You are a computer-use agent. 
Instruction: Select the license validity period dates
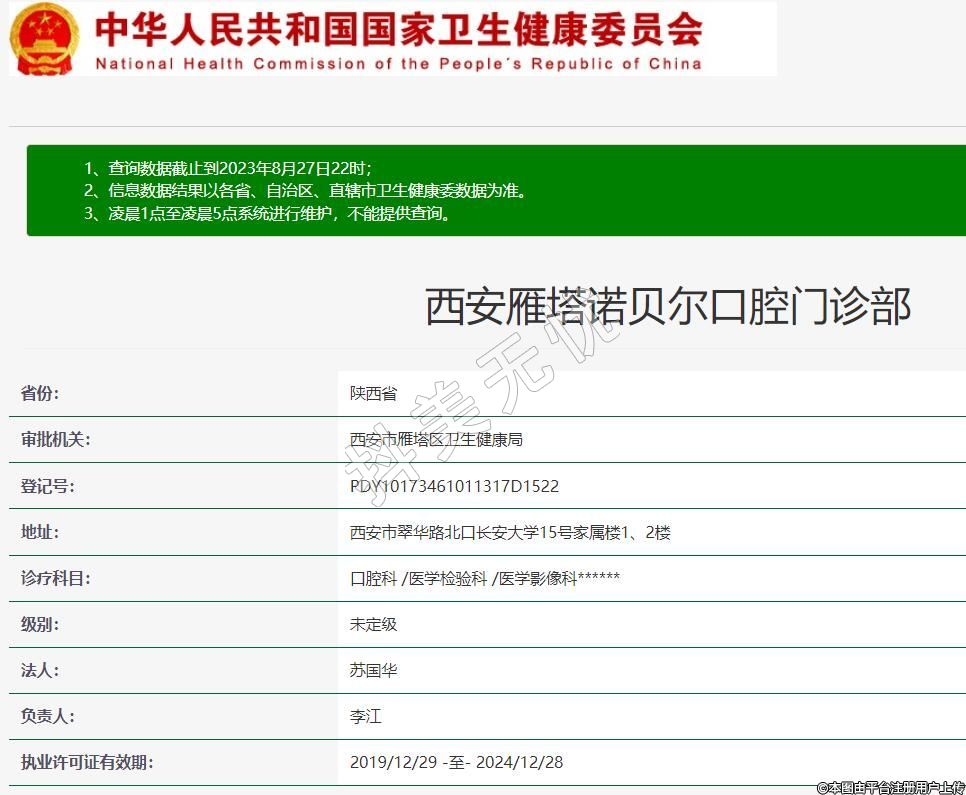(456, 762)
